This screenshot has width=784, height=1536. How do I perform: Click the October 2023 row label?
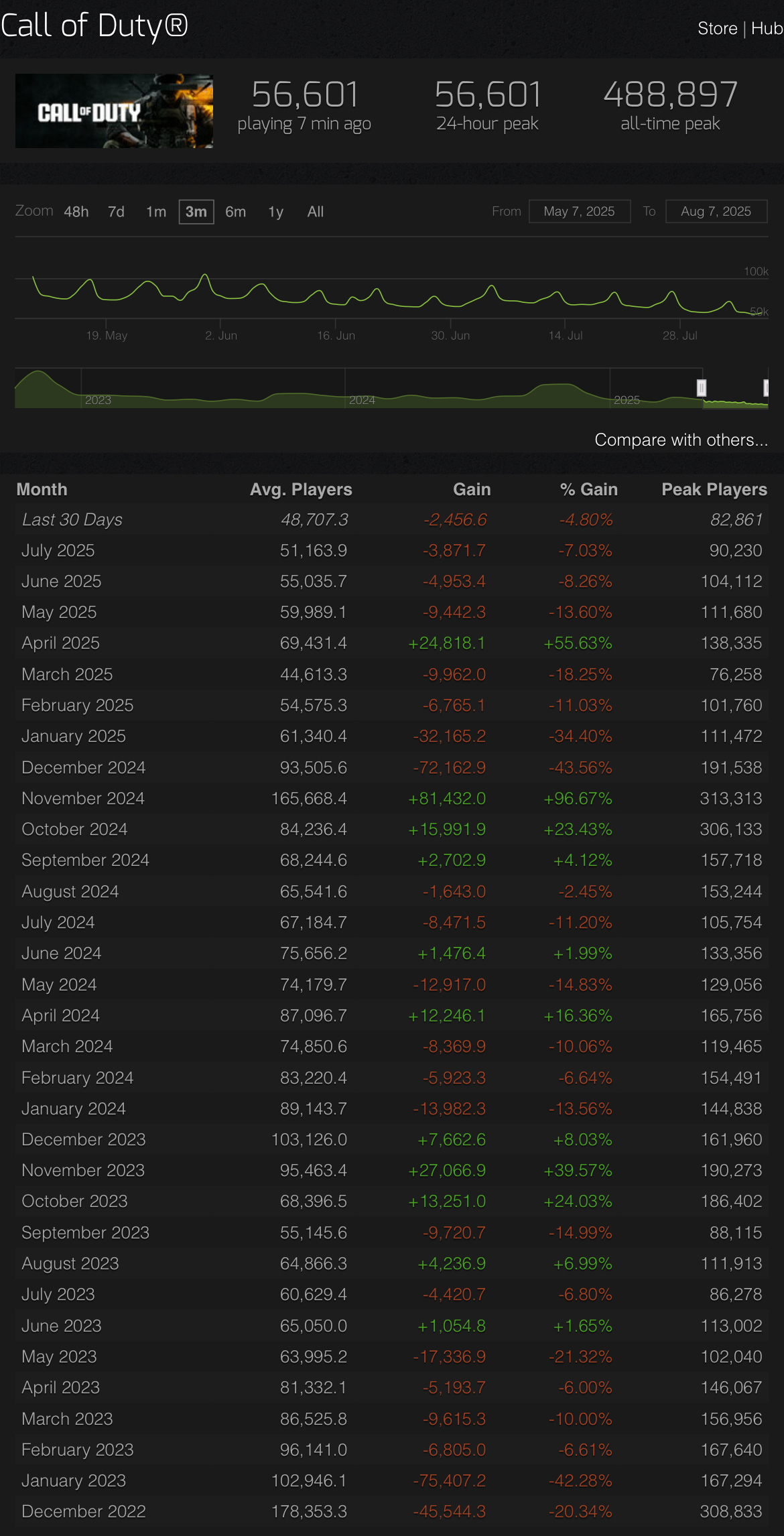point(74,1201)
